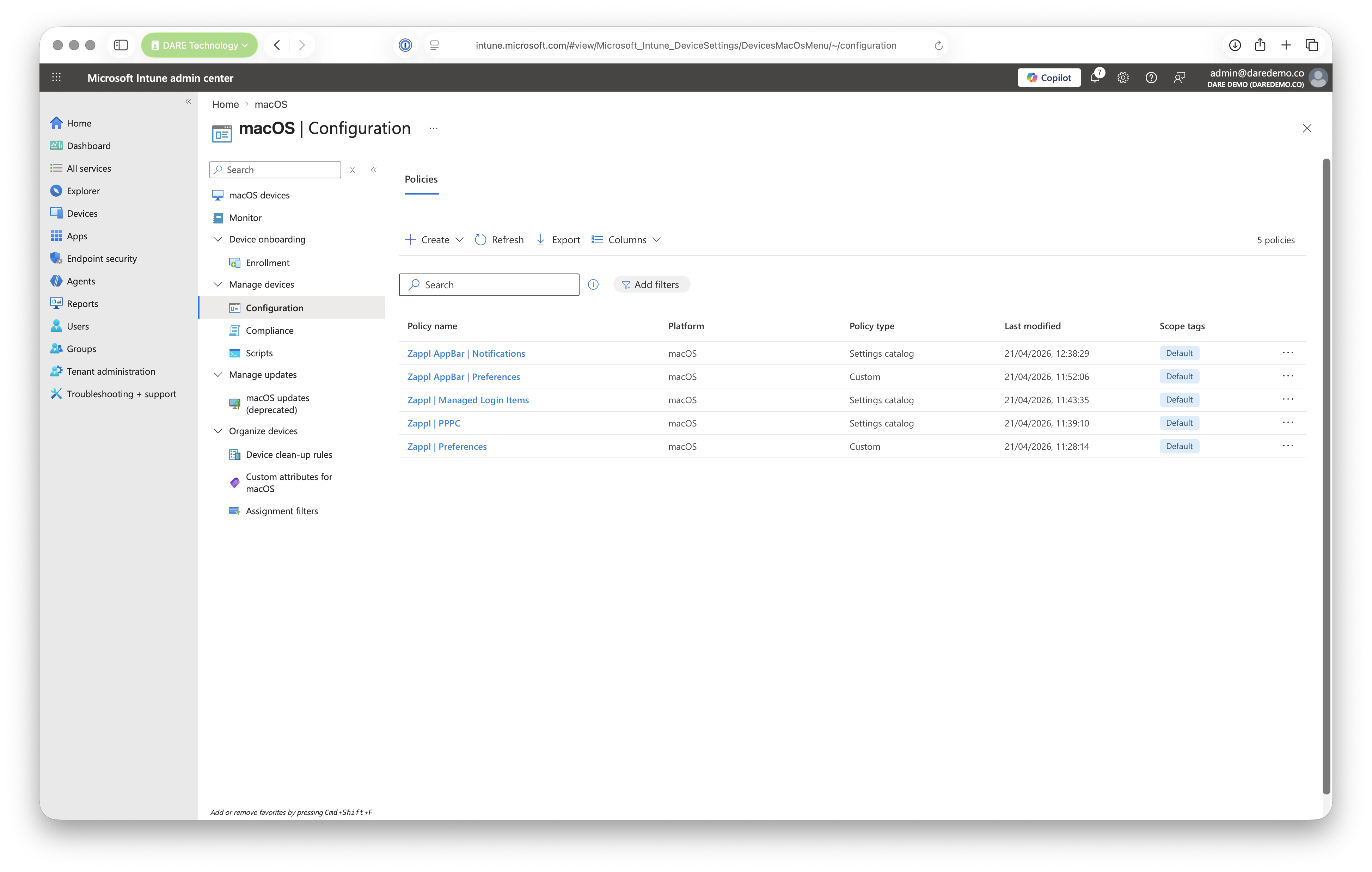Screen dimensions: 1372x872
Task: Collapse the Manage devices section
Action: pyautogui.click(x=218, y=284)
